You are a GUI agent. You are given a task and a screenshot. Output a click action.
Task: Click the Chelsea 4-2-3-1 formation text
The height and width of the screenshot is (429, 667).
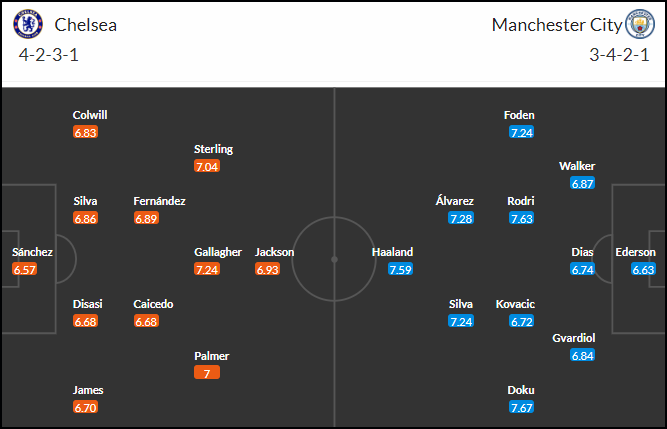tap(48, 55)
